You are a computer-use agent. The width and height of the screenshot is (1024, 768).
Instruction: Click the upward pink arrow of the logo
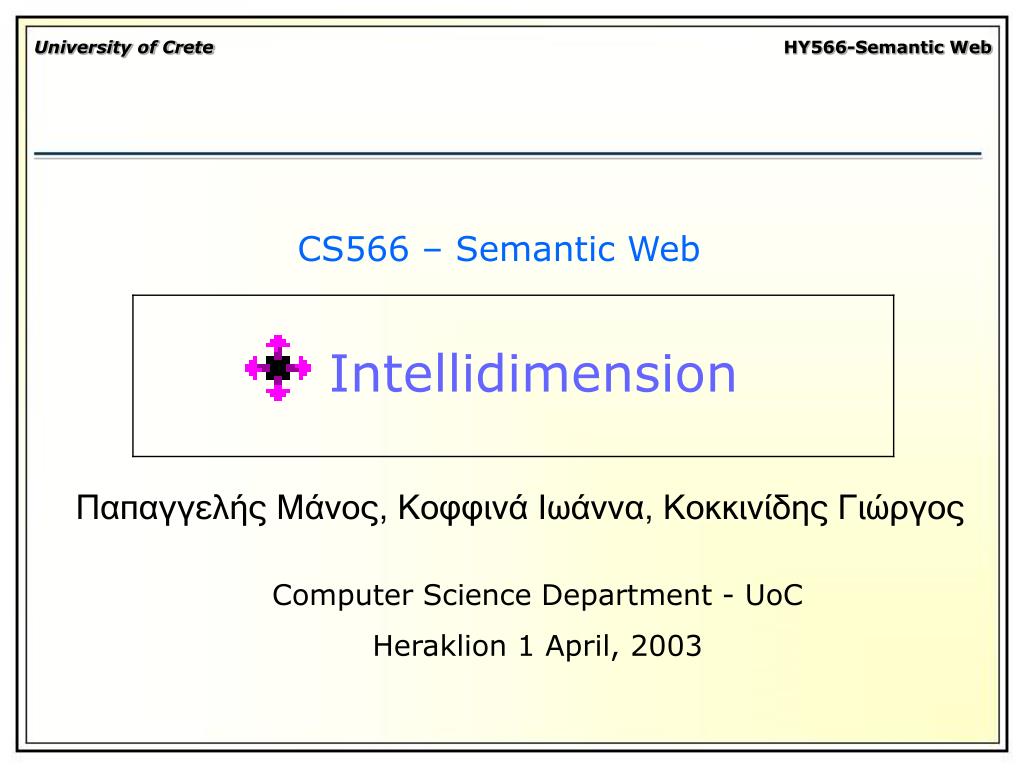point(278,345)
